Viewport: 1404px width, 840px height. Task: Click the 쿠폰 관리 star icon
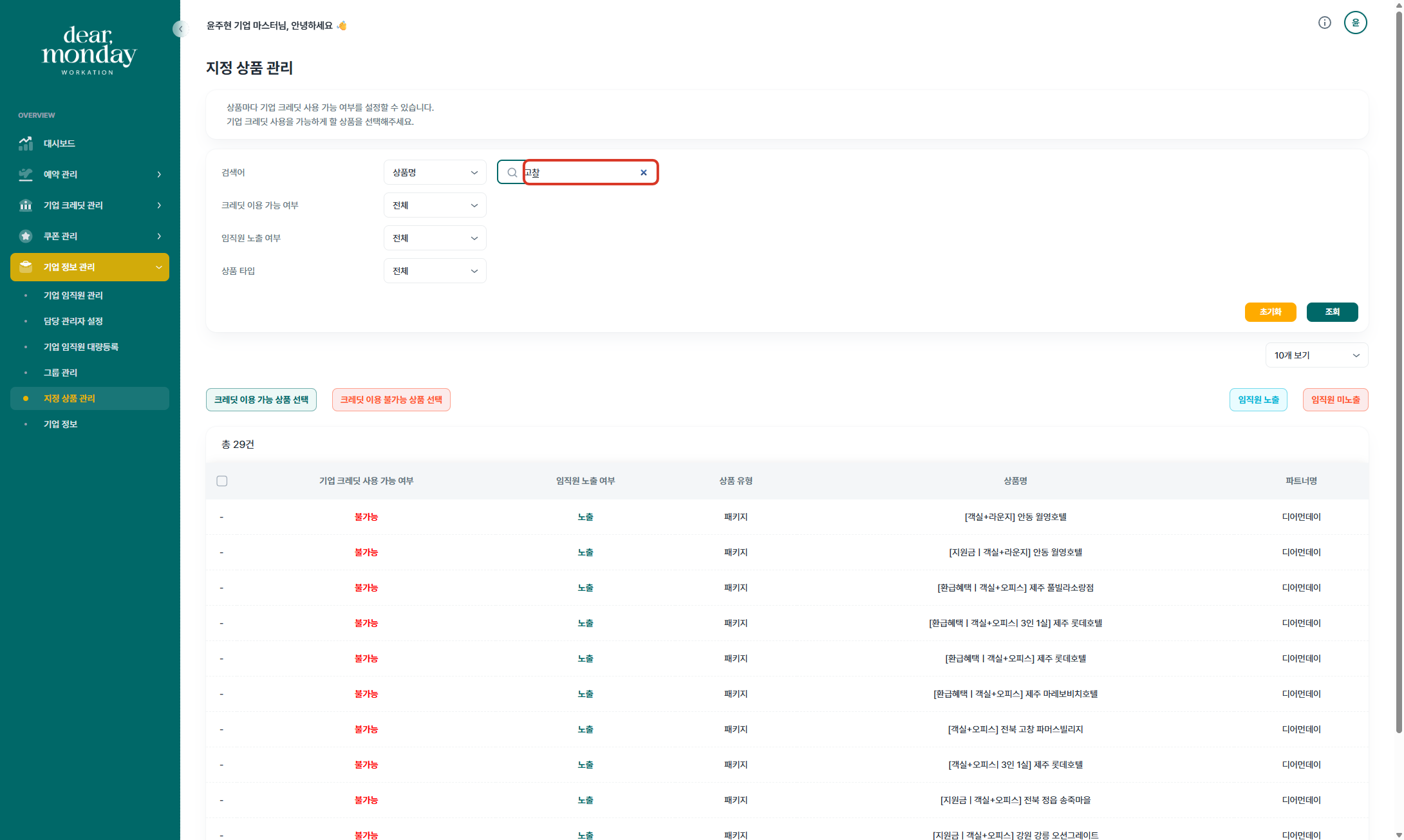[x=26, y=236]
